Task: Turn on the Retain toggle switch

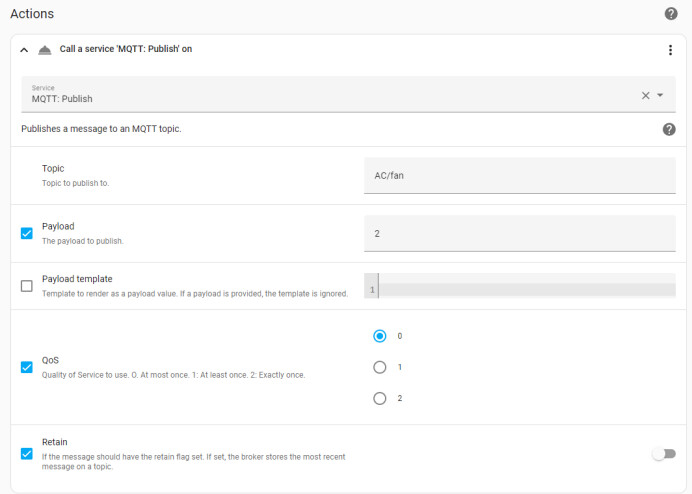Action: pos(664,454)
